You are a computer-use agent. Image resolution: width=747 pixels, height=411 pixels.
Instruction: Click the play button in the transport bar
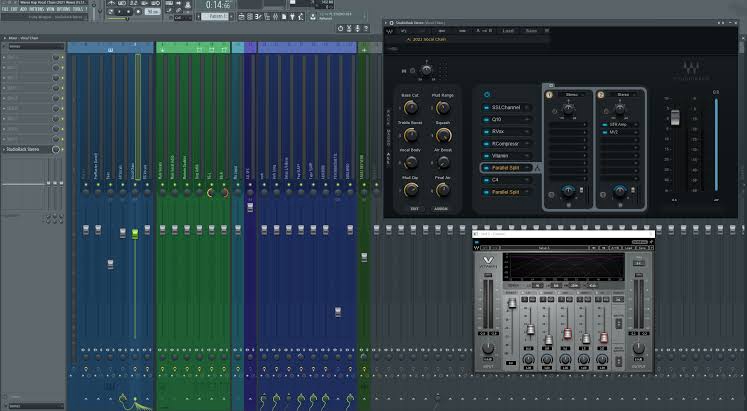(120, 11)
